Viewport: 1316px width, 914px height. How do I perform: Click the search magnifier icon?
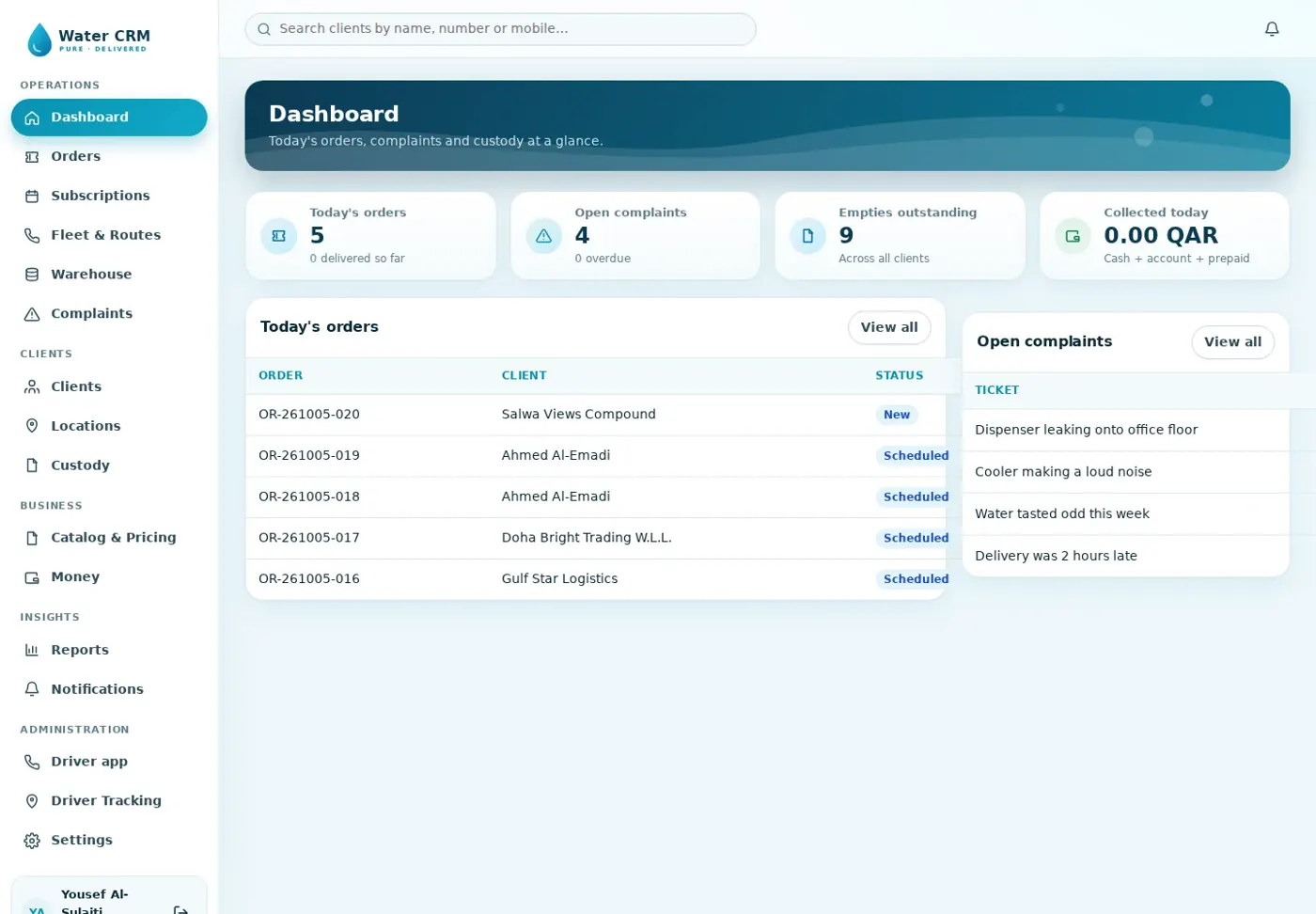(264, 29)
